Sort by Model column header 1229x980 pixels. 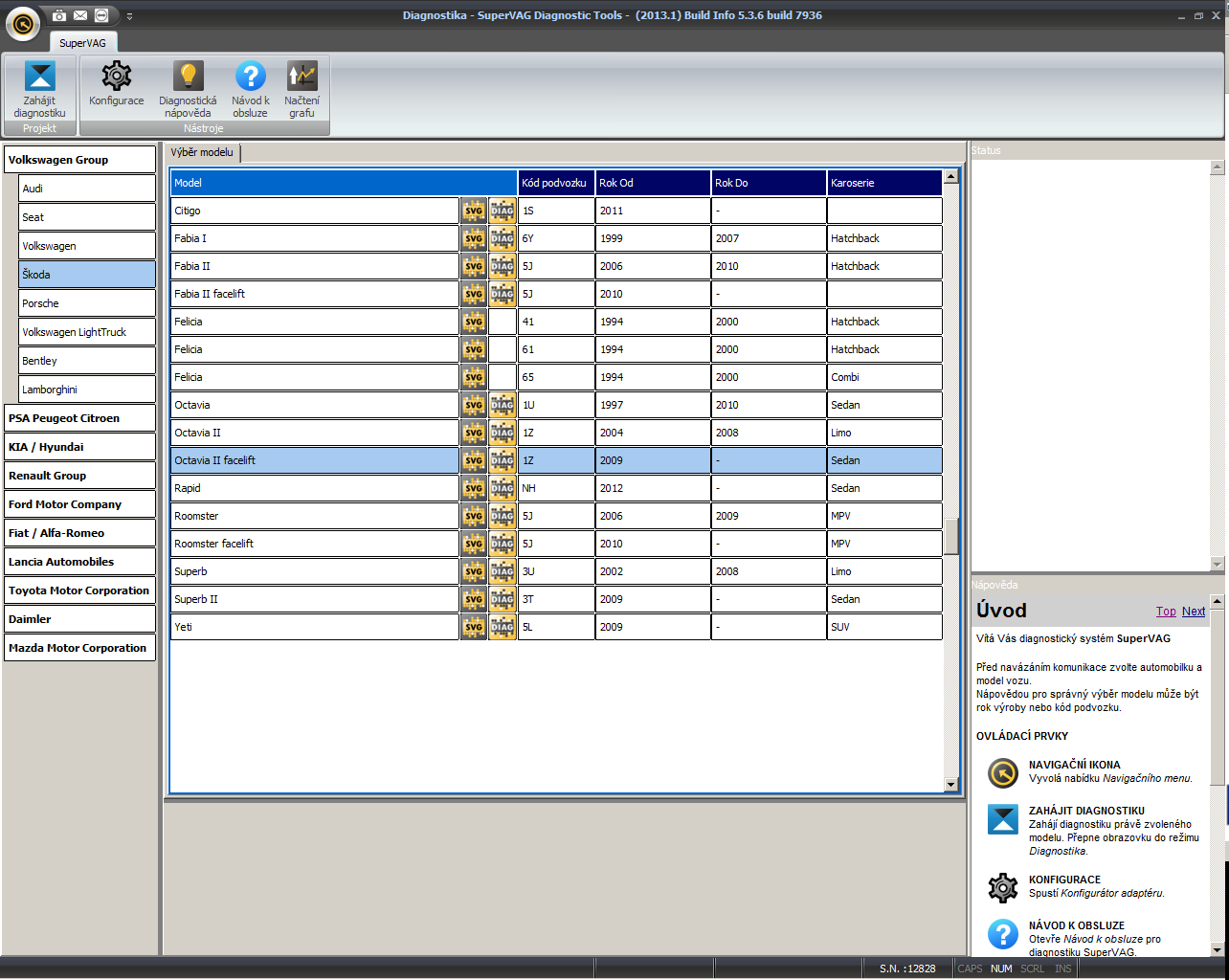coord(344,183)
